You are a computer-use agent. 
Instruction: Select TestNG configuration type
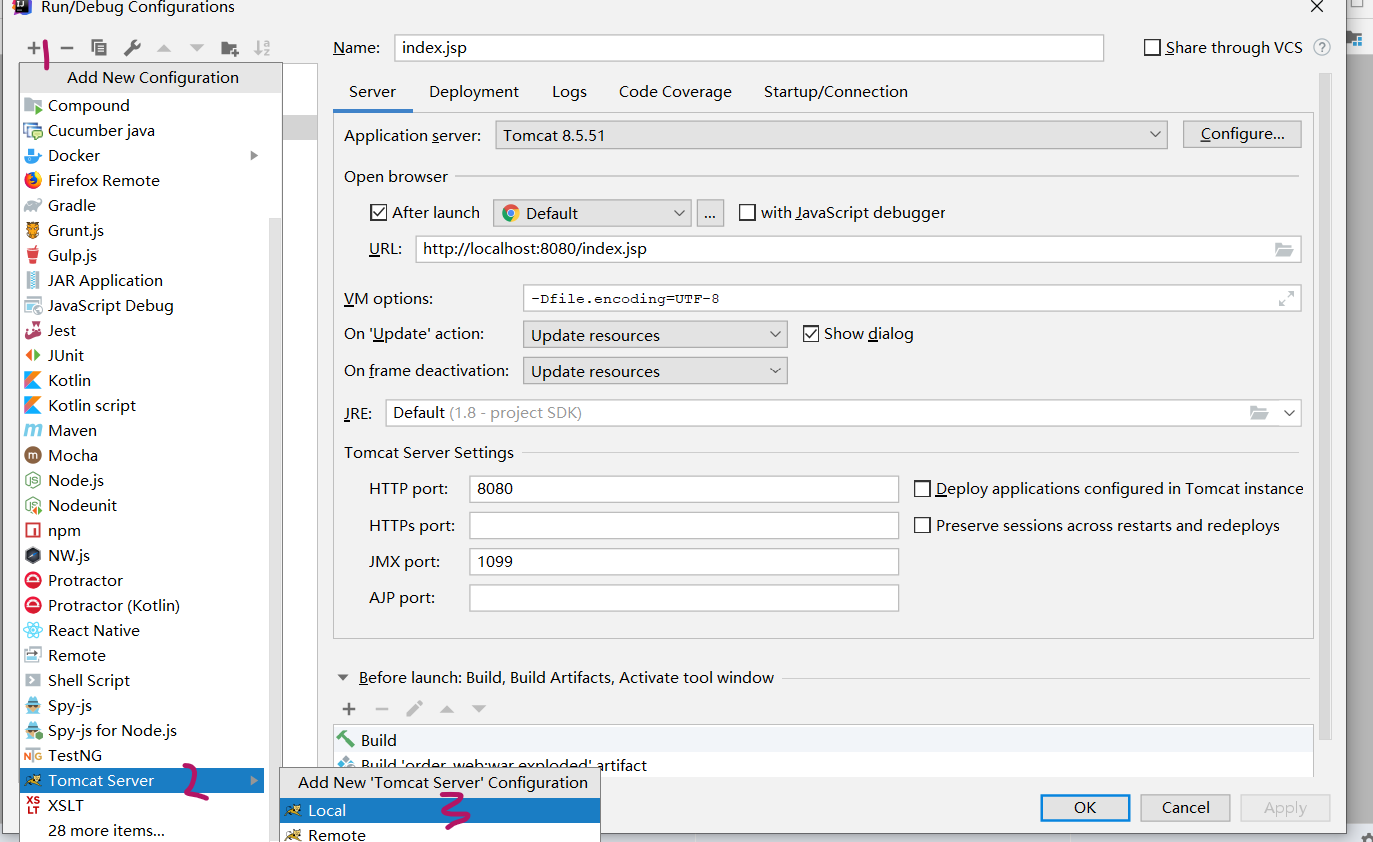tap(74, 755)
